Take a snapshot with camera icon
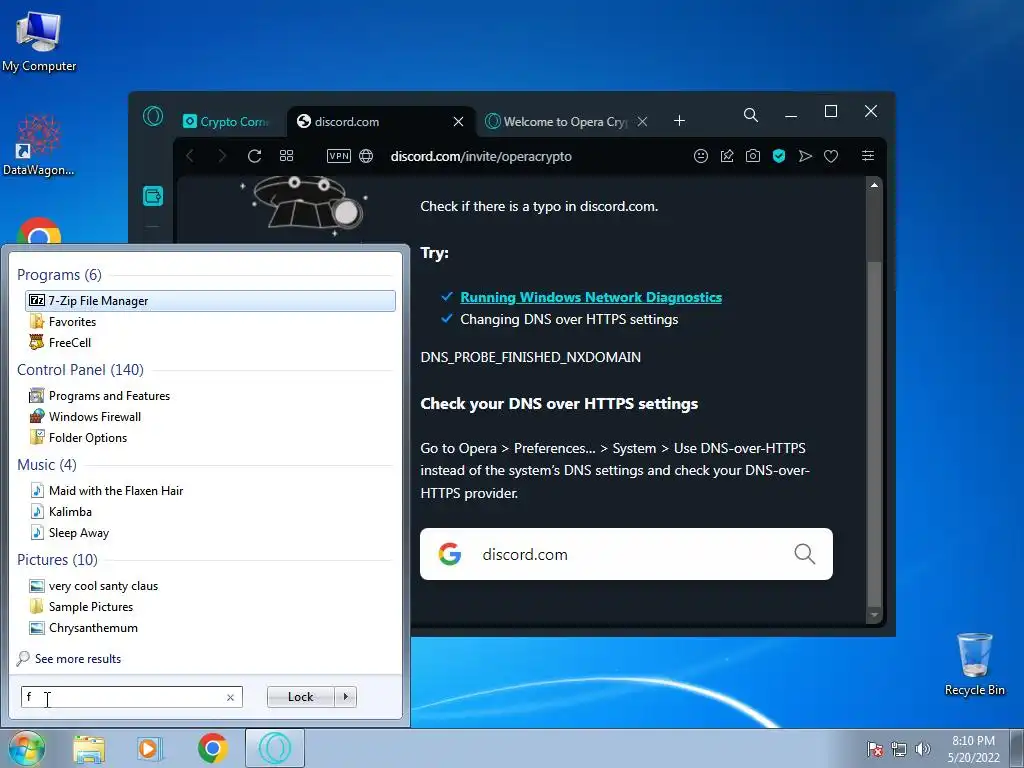 coord(753,156)
